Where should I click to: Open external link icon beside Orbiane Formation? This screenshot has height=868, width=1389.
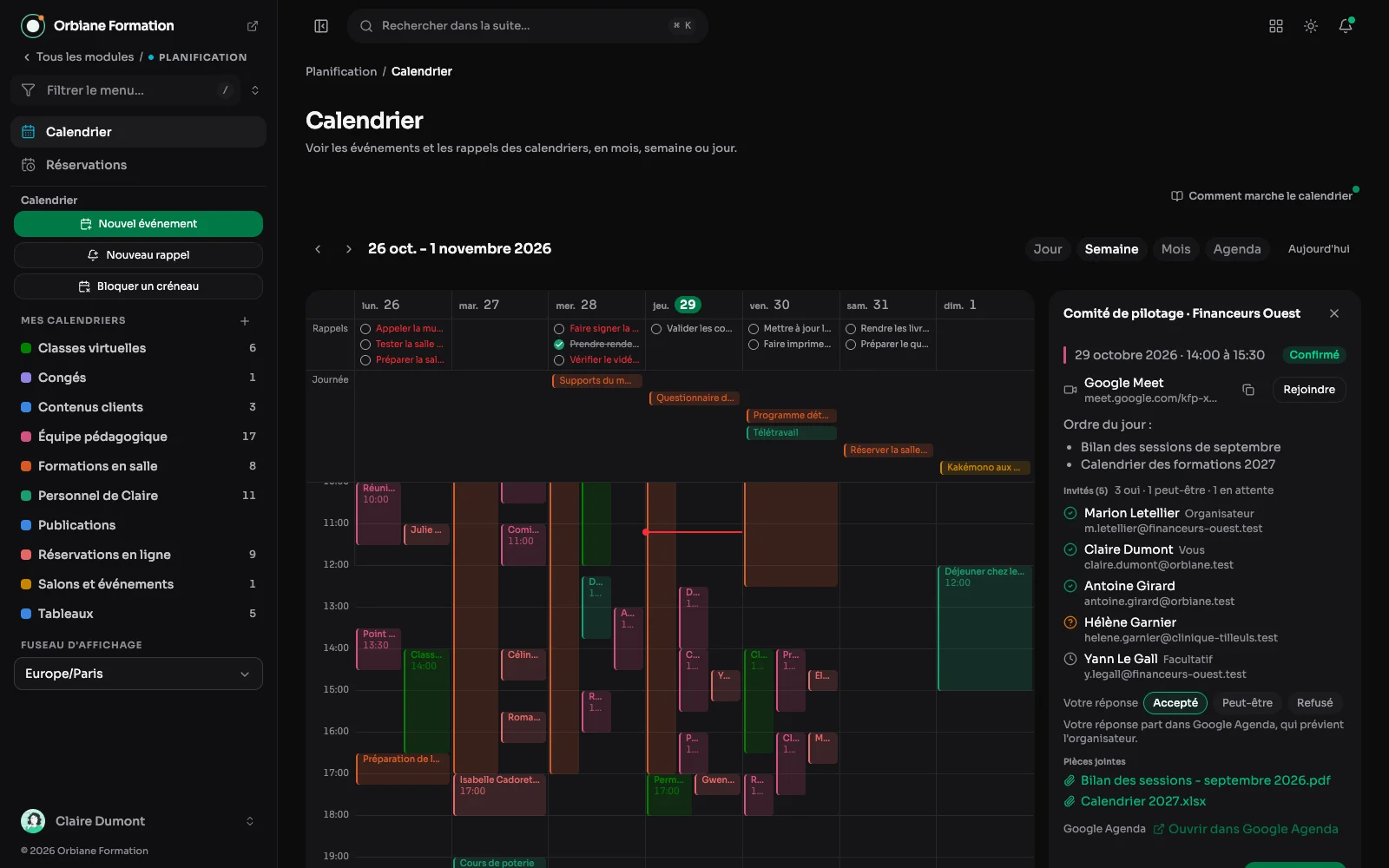253,26
